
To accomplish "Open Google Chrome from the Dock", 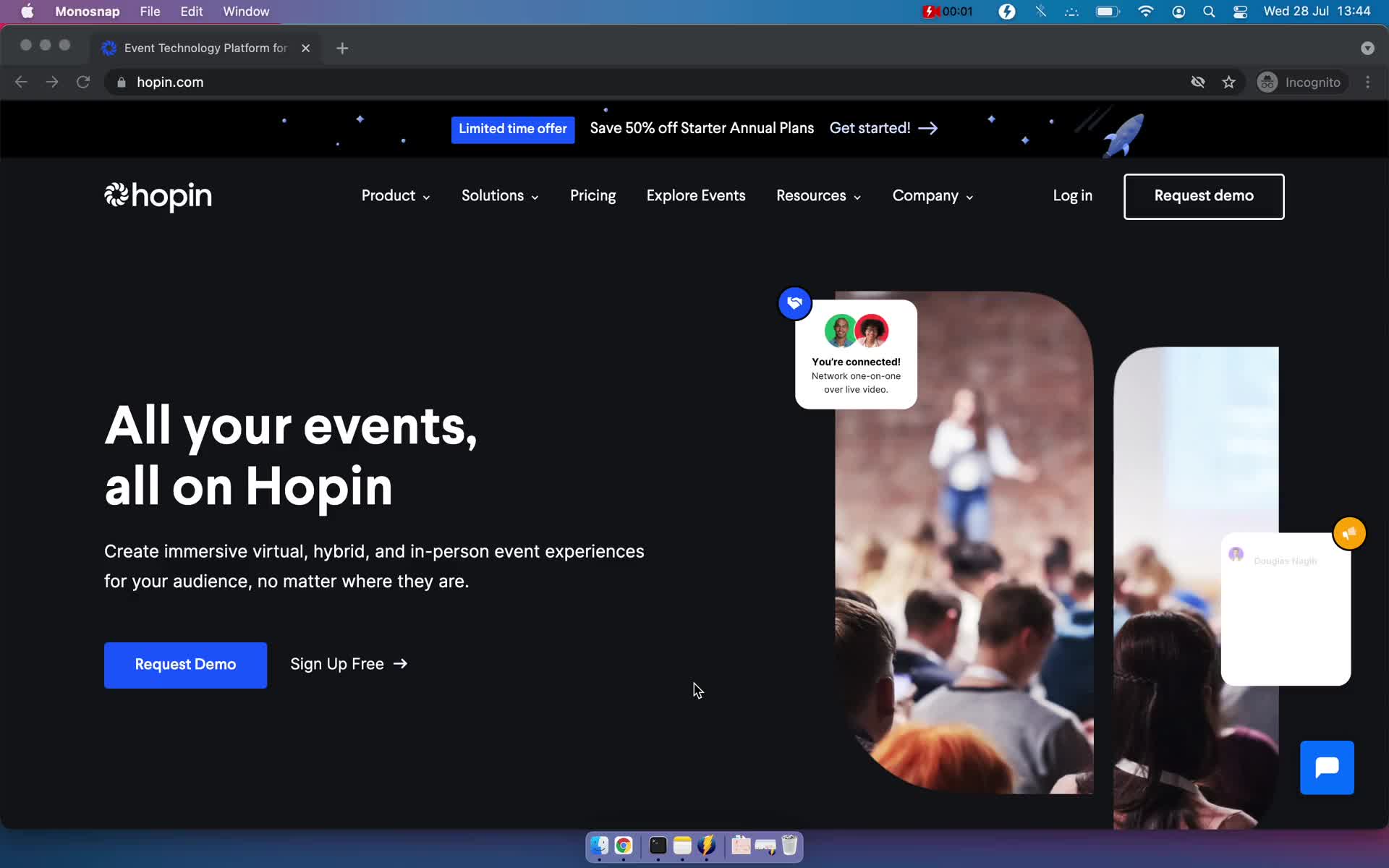I will click(624, 846).
